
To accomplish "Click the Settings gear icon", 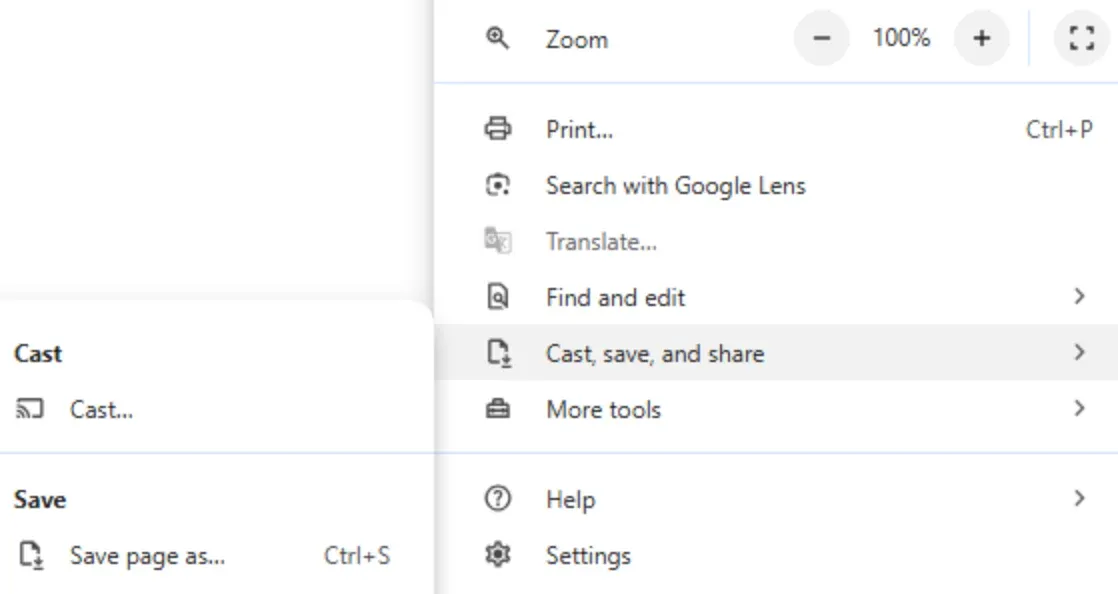I will point(497,555).
